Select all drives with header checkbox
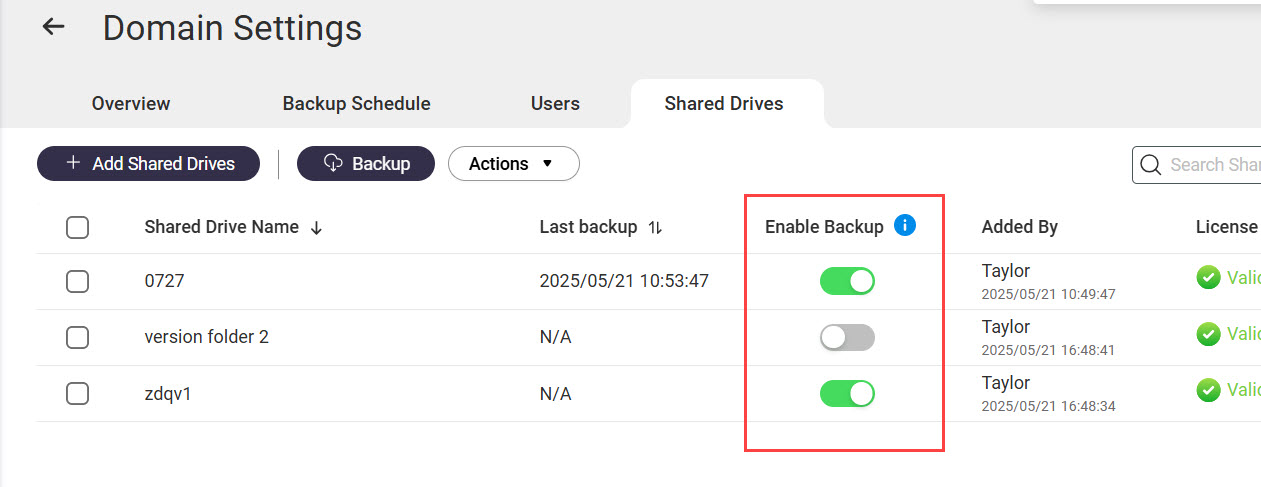The width and height of the screenshot is (1261, 487). [78, 228]
